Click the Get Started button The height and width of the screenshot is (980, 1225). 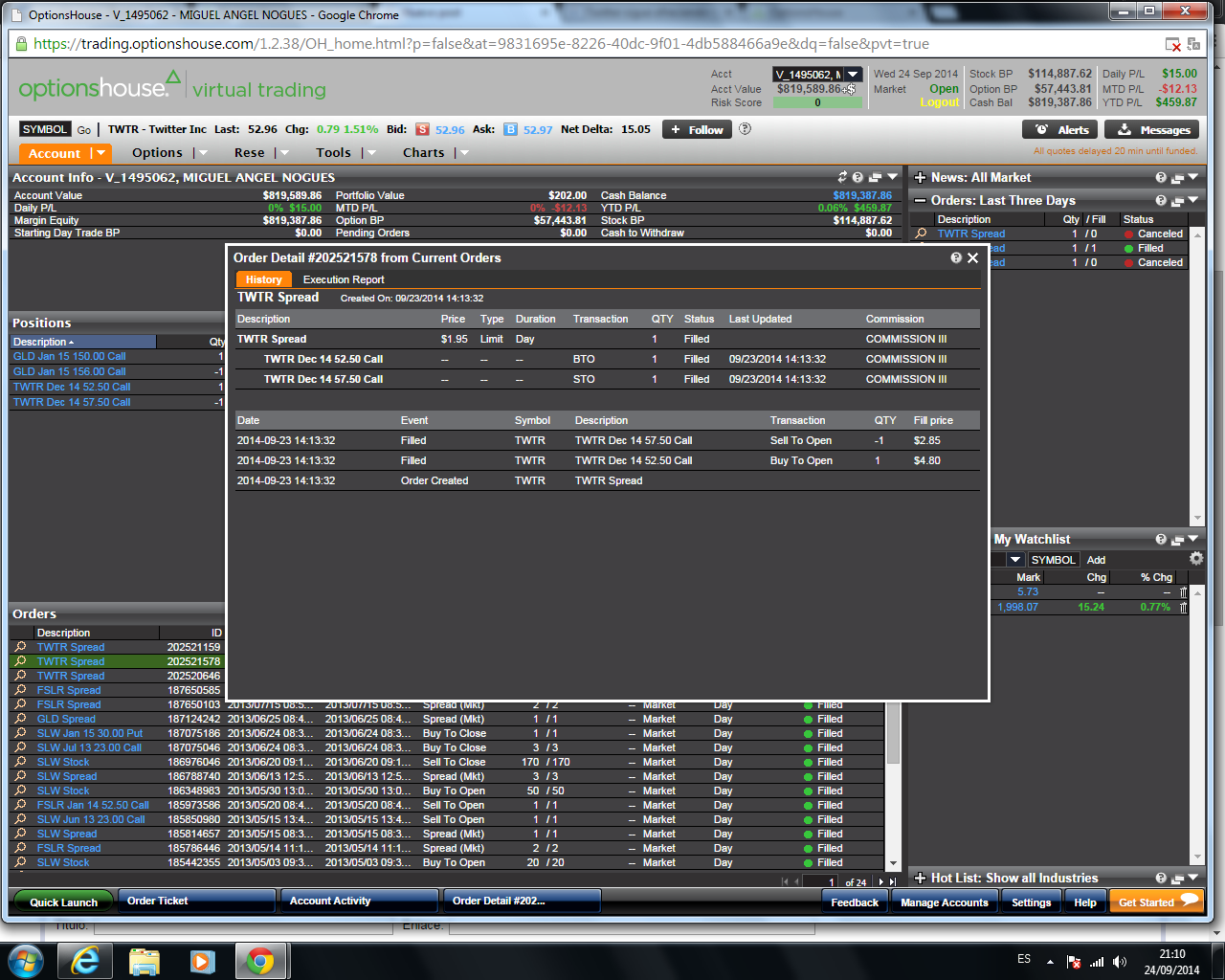[1155, 902]
